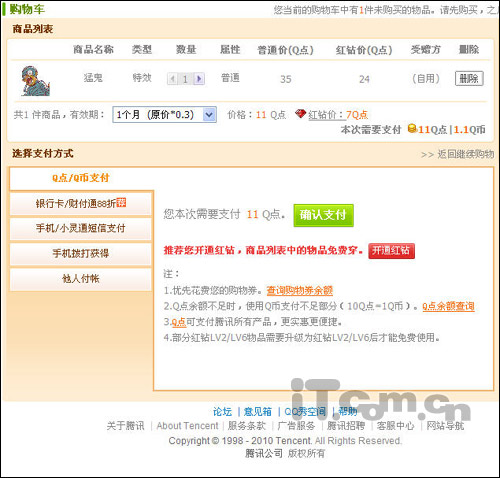This screenshot has width=500, height=478.
Task: Open the 帮助 footer link
Action: (x=348, y=412)
